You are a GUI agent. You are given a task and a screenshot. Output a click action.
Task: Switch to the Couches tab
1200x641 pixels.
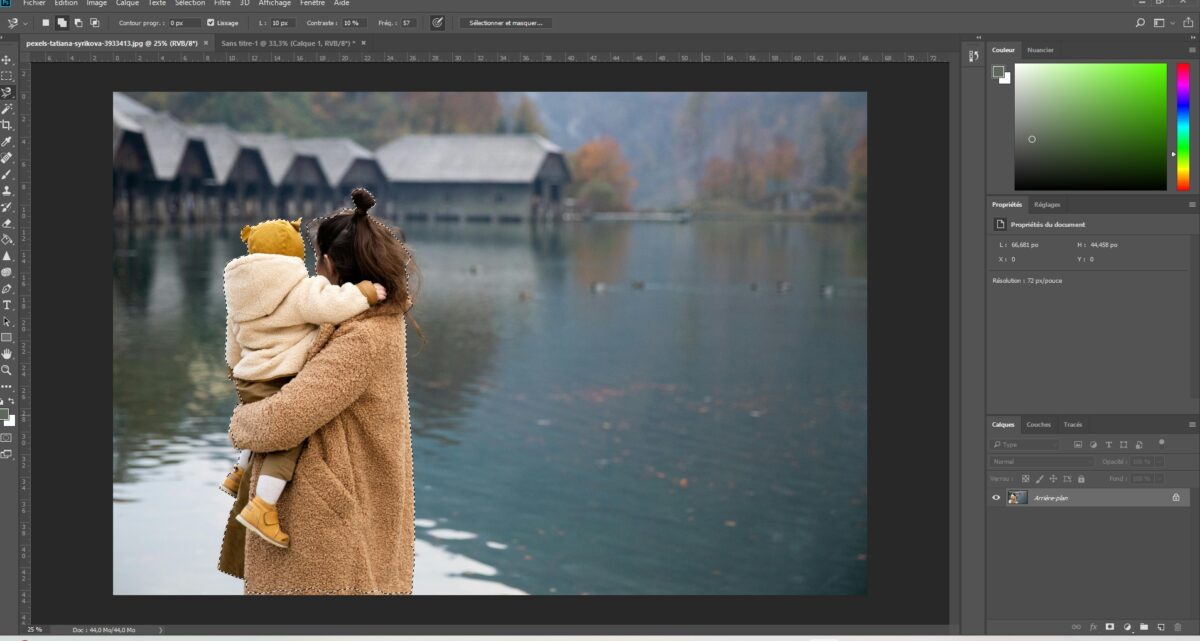(x=1038, y=425)
